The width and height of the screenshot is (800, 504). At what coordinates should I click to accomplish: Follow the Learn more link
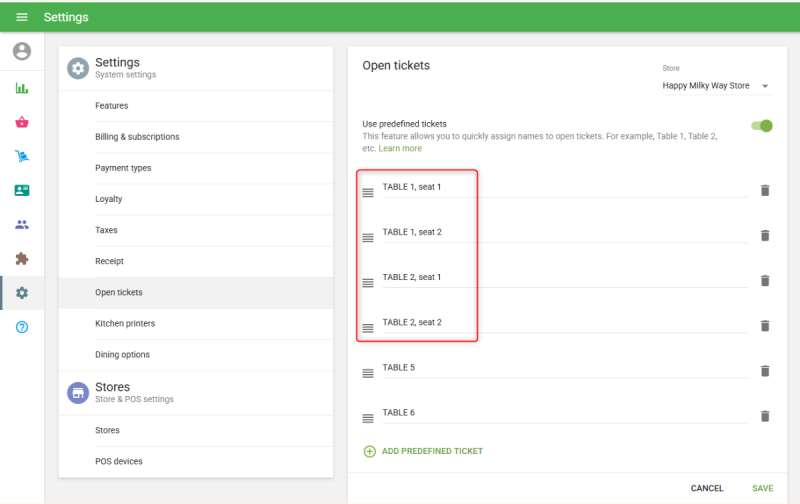(x=400, y=148)
